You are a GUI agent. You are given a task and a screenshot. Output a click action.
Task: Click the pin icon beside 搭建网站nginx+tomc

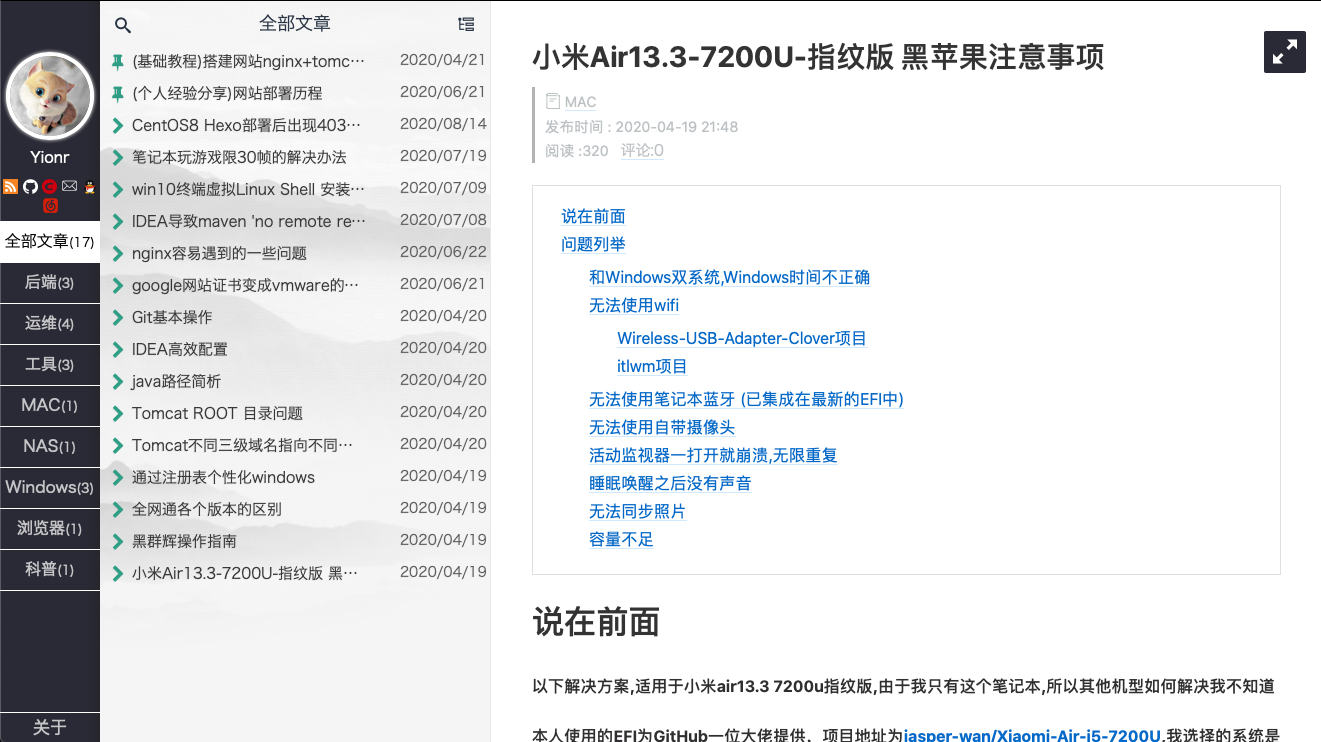point(118,62)
